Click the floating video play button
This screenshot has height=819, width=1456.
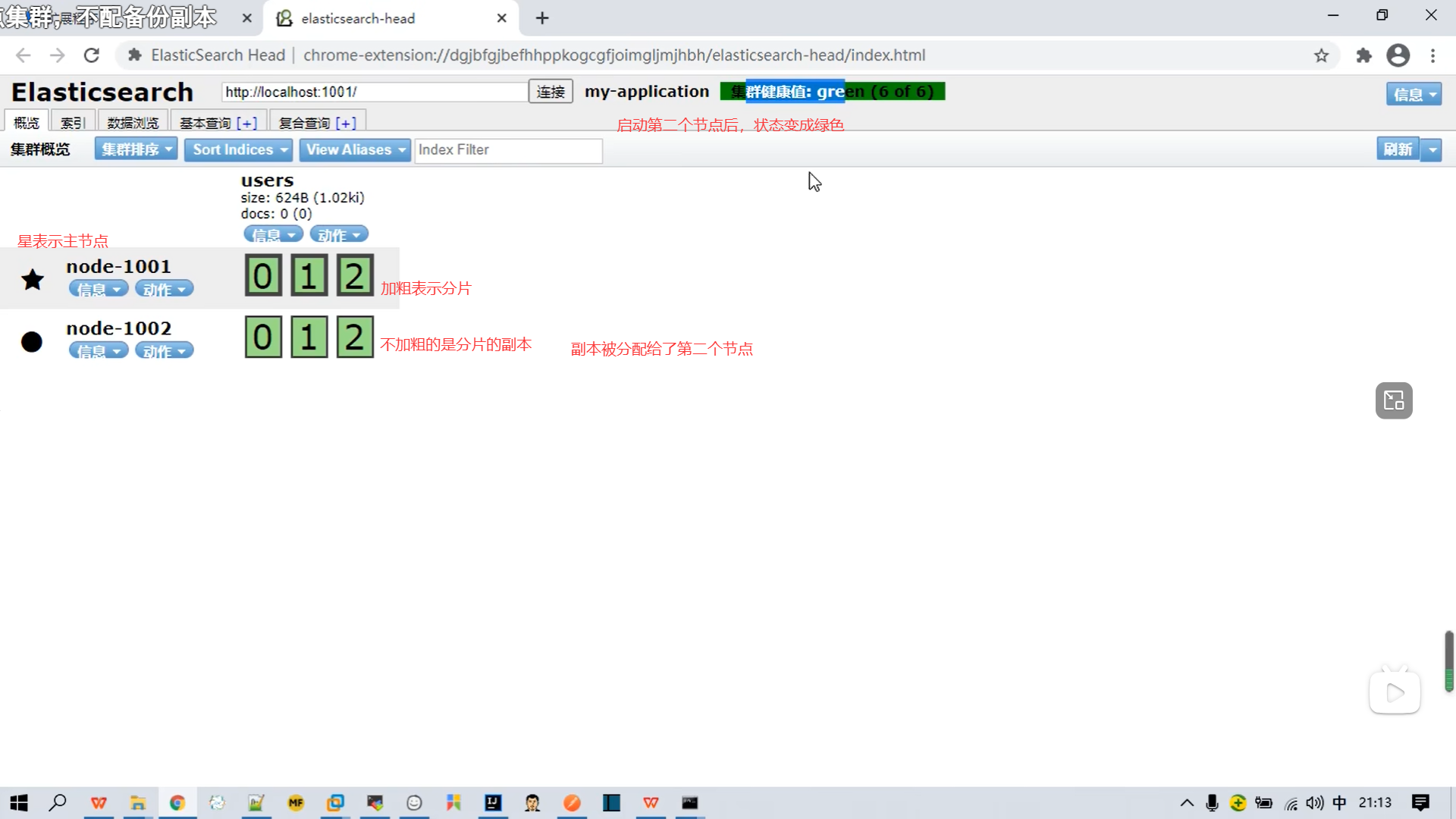click(1394, 692)
